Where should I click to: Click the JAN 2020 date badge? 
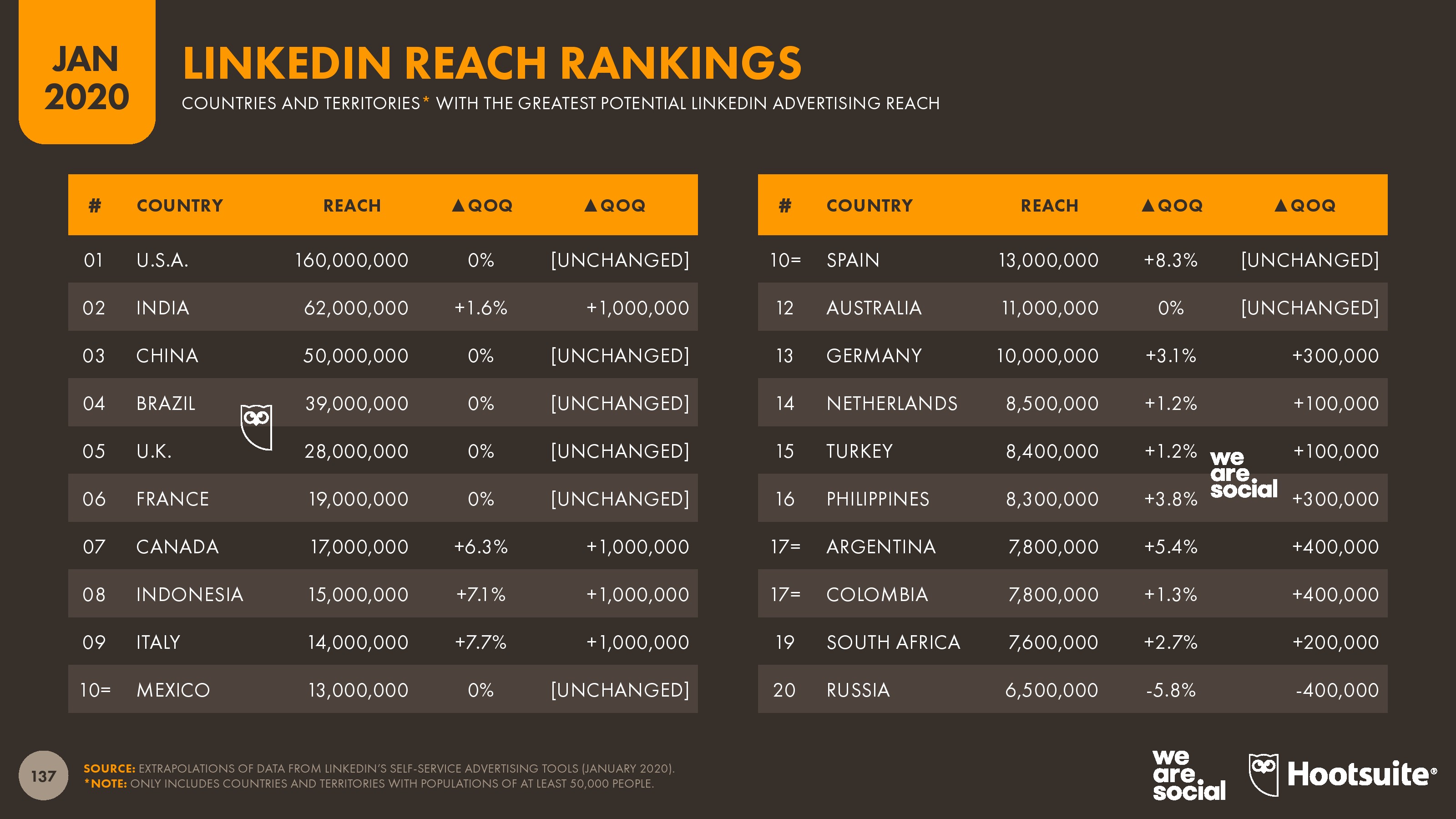(87, 72)
